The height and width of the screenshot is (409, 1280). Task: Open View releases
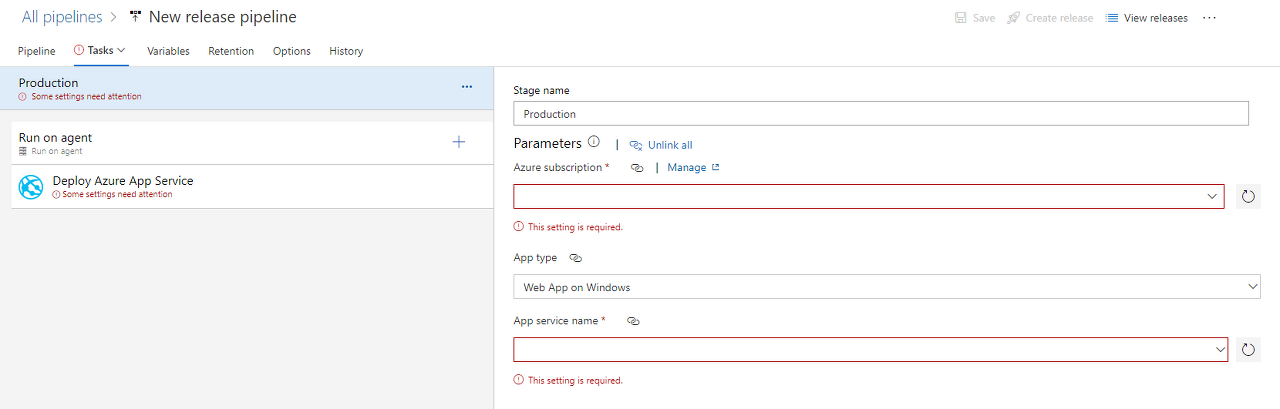coord(1147,18)
